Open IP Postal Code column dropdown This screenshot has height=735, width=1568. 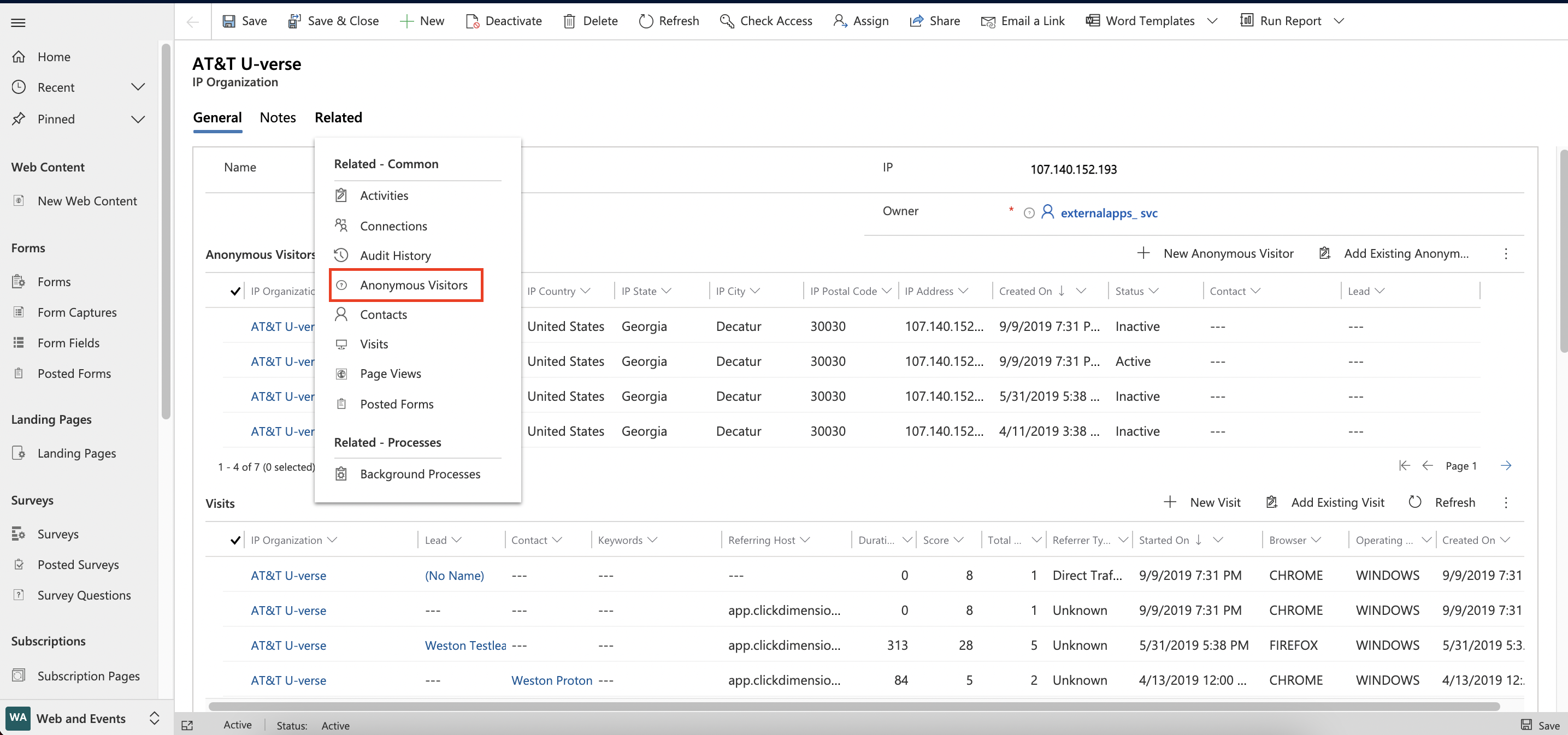886,291
